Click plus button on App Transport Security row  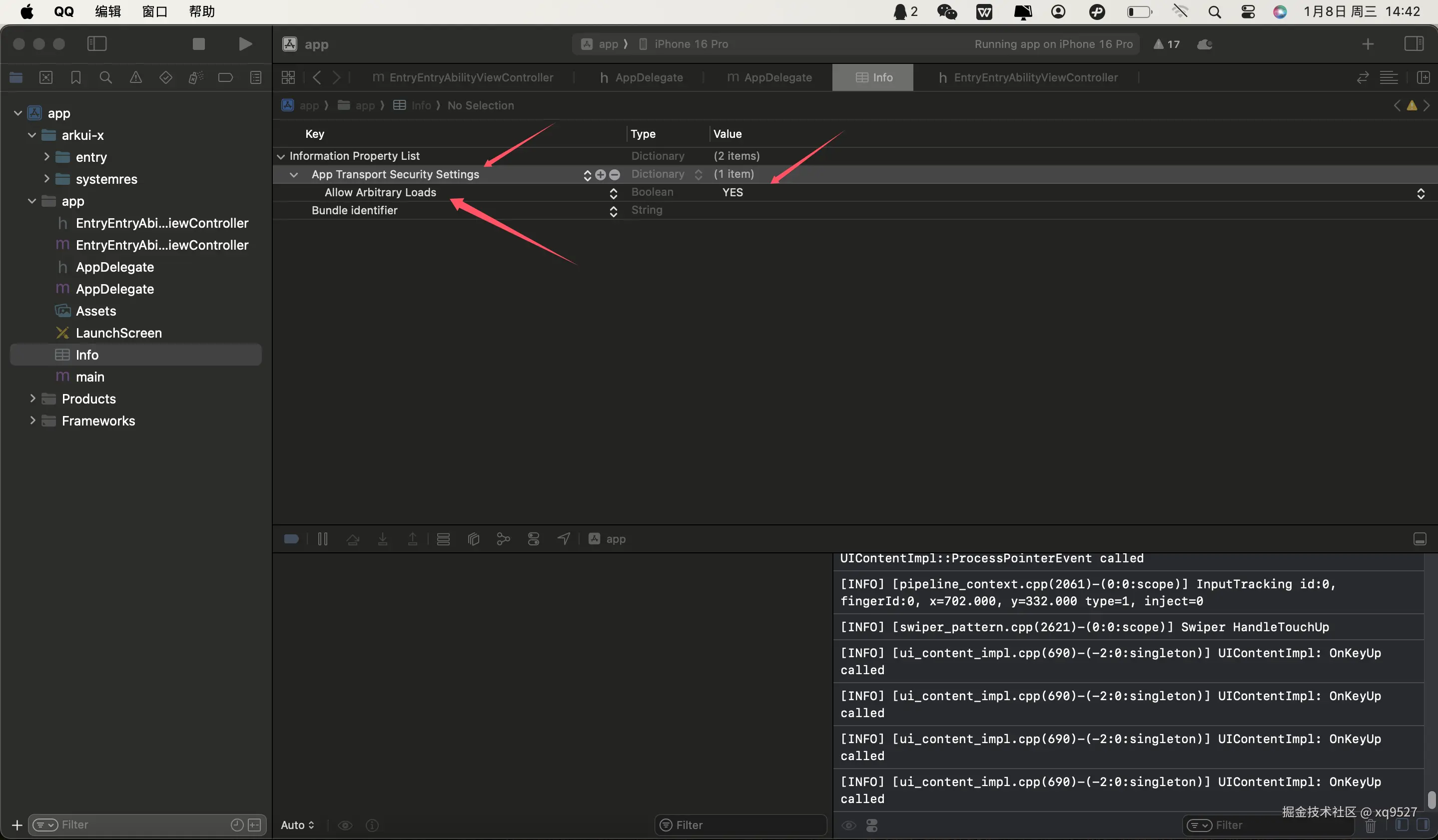(x=600, y=174)
